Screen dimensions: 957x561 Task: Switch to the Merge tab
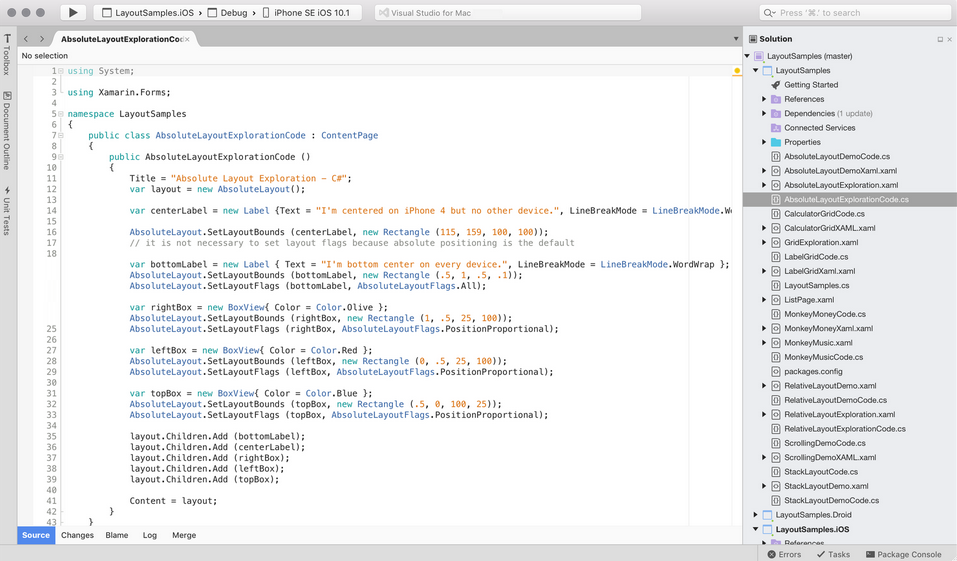click(184, 535)
